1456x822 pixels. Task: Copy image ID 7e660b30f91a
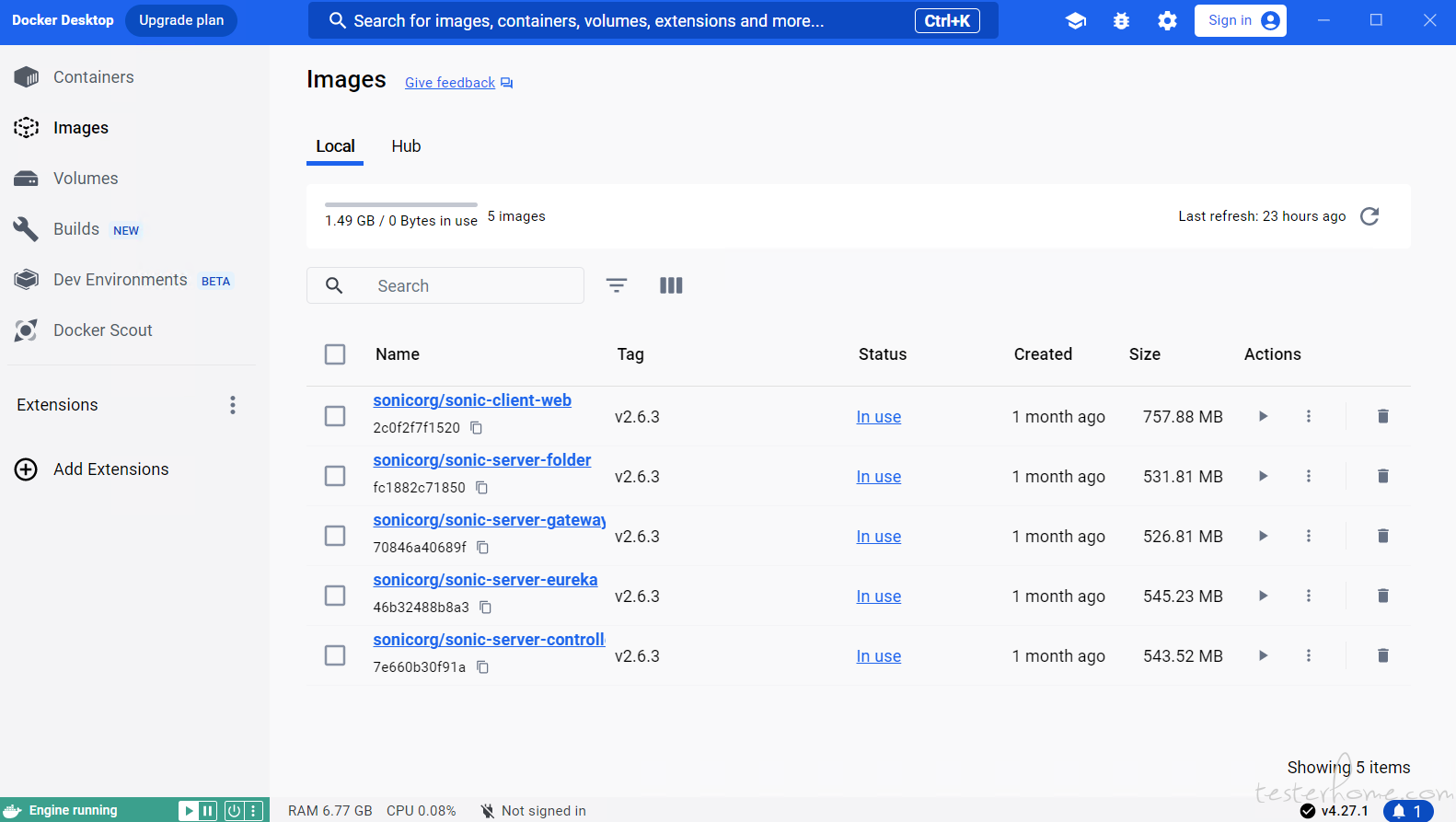(482, 667)
